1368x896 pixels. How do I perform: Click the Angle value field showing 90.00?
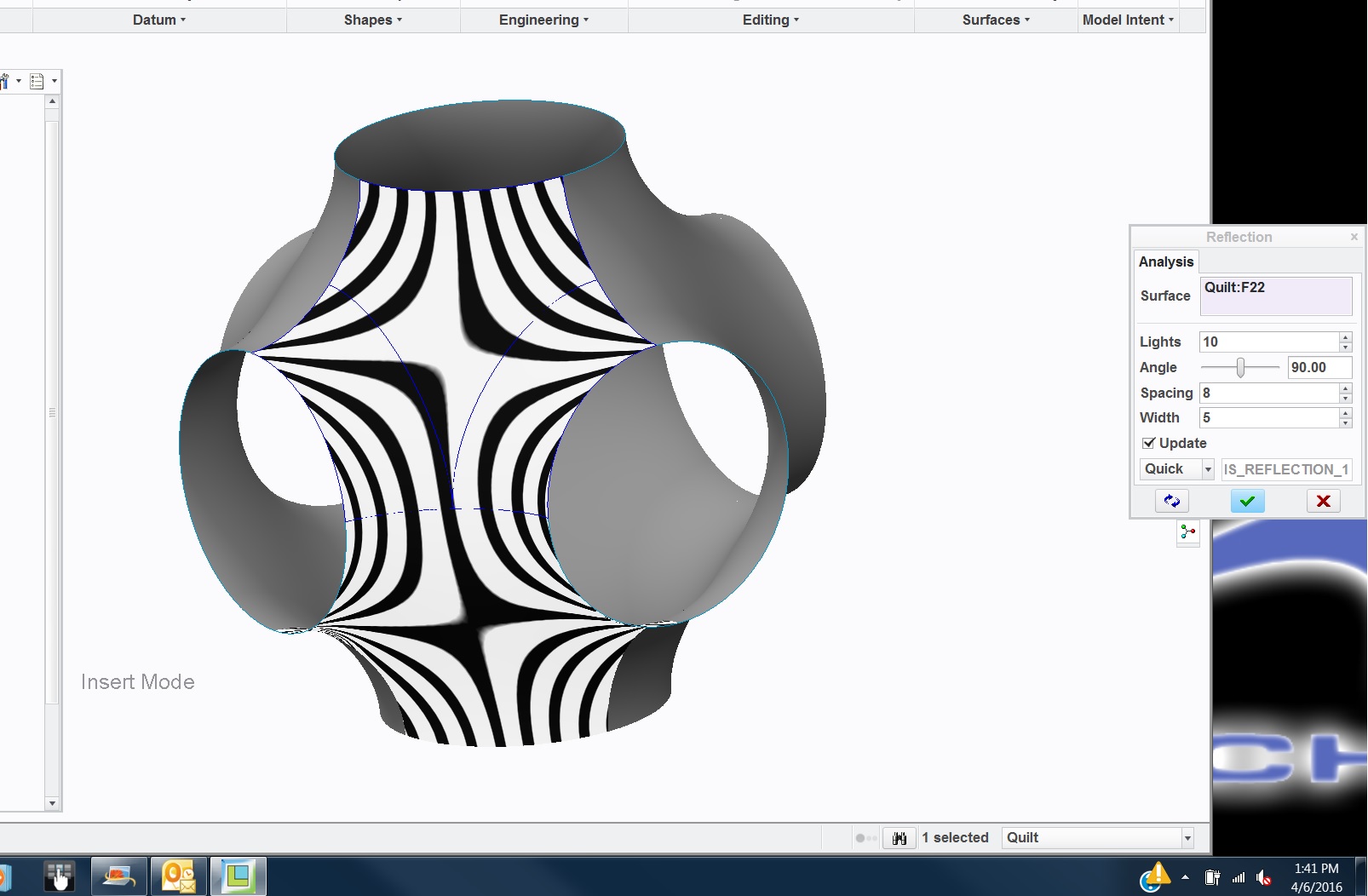[x=1319, y=367]
